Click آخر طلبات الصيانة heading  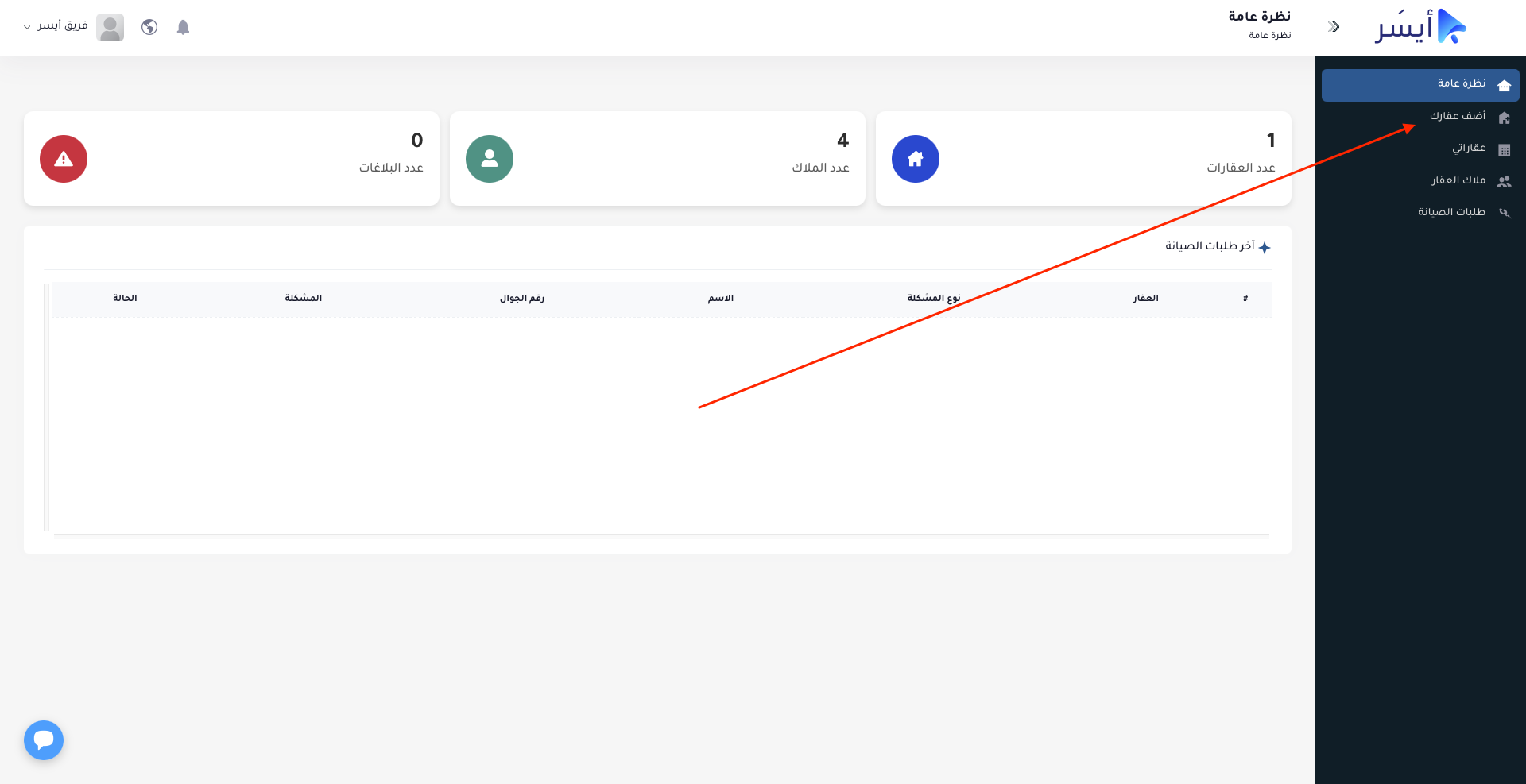click(x=1210, y=246)
